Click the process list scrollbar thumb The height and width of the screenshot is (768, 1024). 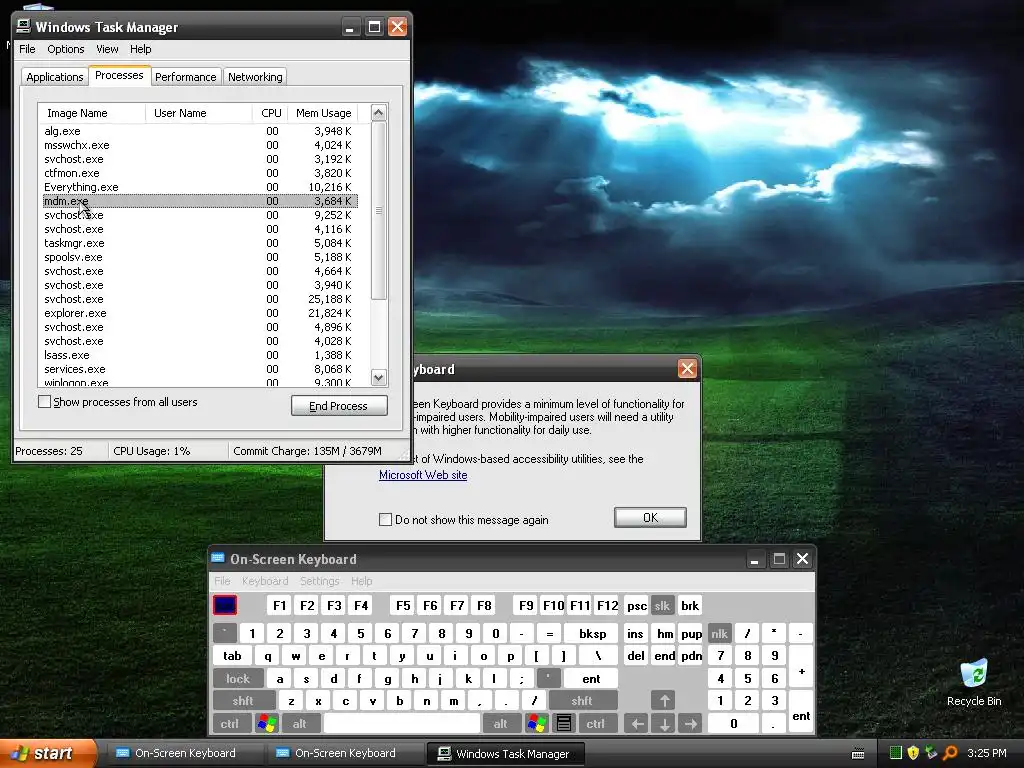[x=379, y=210]
